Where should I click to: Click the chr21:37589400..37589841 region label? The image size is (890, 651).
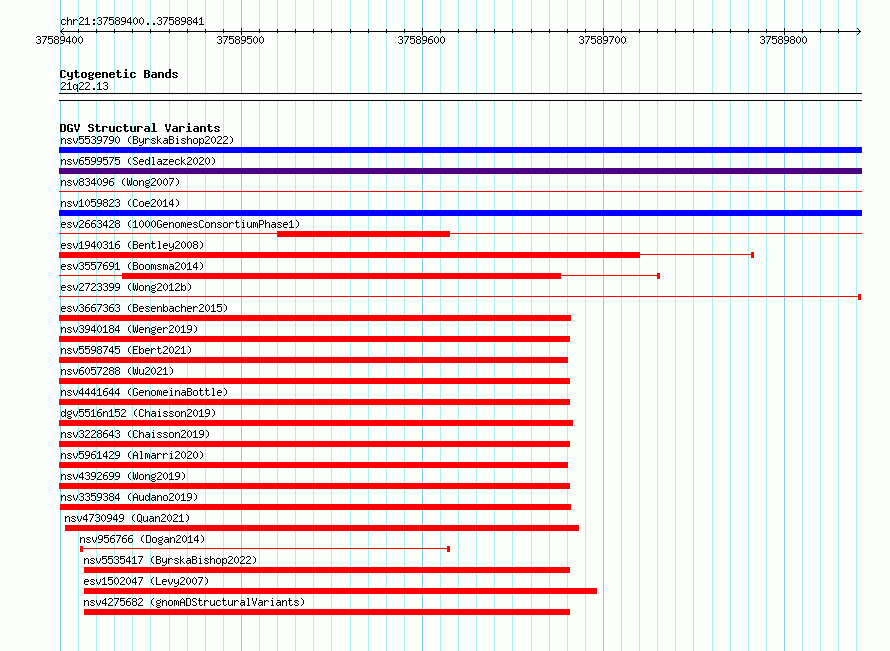pos(132,21)
